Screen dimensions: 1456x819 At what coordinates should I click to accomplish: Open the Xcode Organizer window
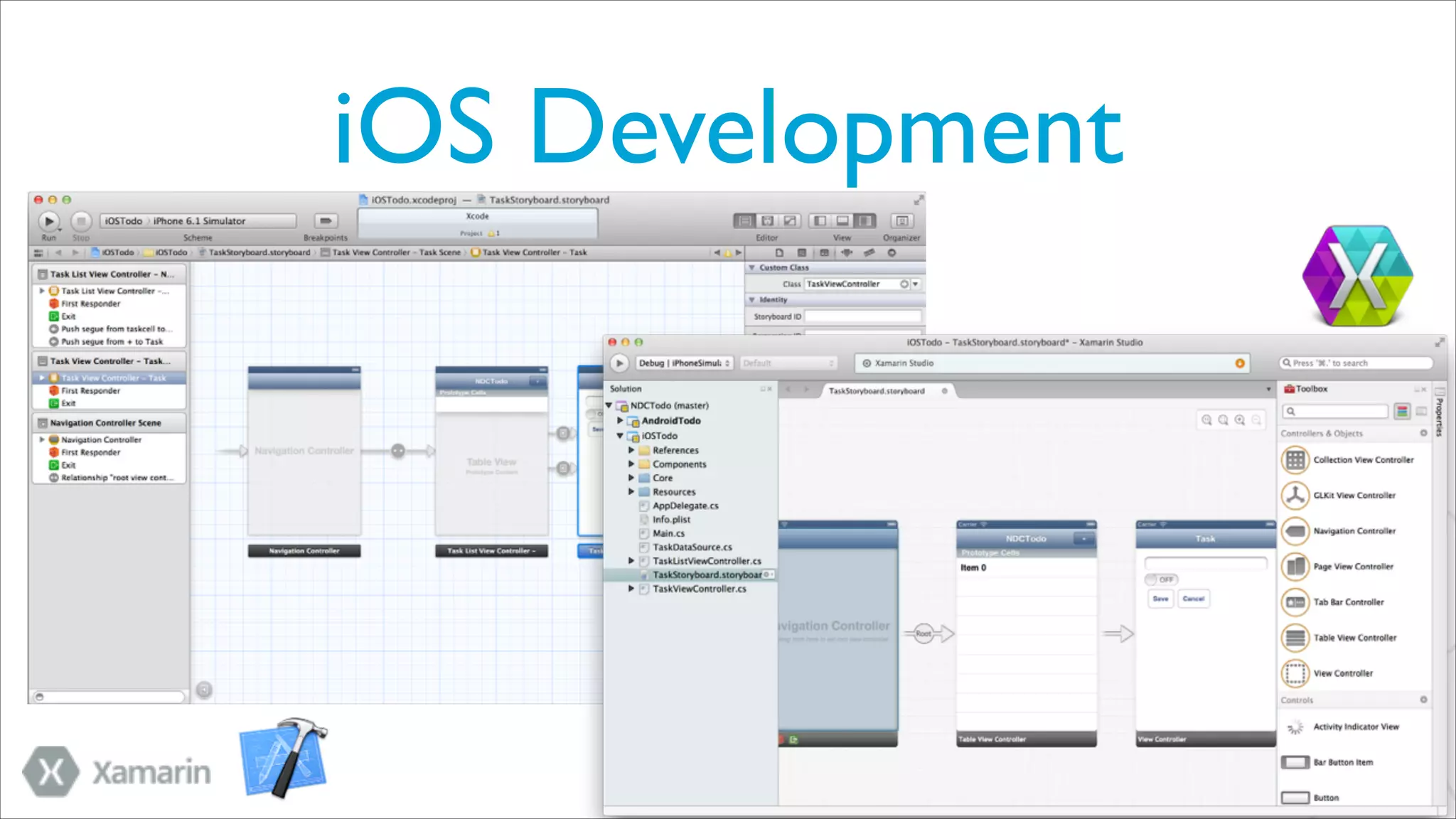click(901, 222)
